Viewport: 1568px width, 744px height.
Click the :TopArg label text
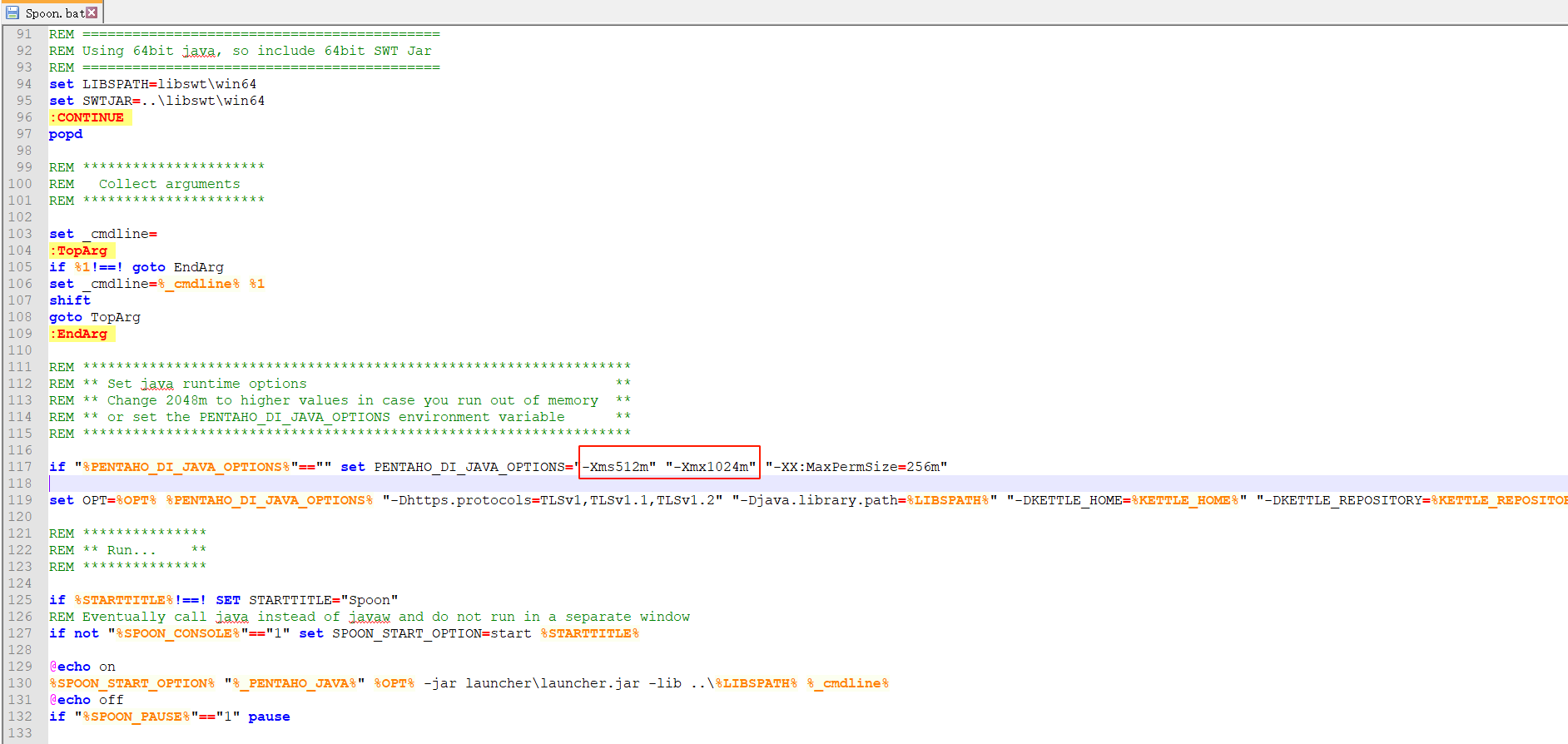pyautogui.click(x=82, y=250)
